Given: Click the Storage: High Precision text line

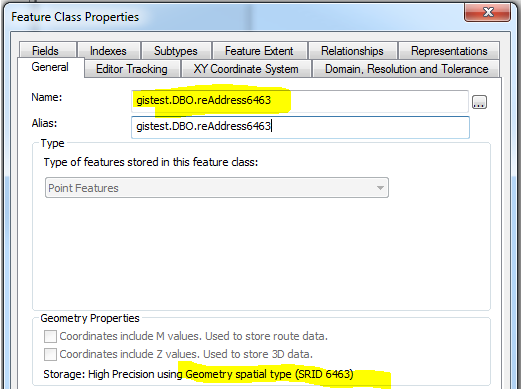Looking at the screenshot, I should (198, 374).
